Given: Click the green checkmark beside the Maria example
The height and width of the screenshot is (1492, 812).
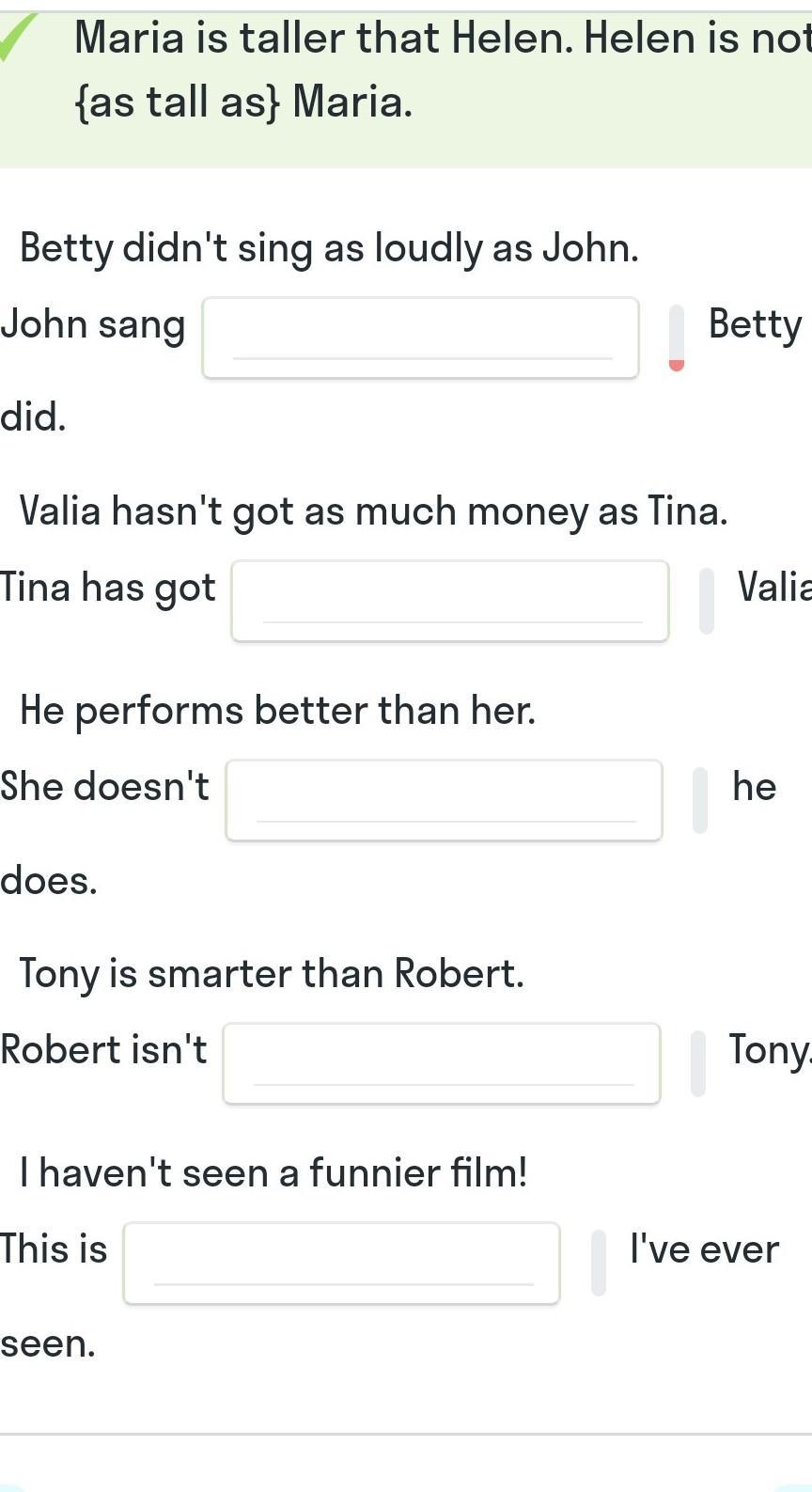Looking at the screenshot, I should pos(17,38).
